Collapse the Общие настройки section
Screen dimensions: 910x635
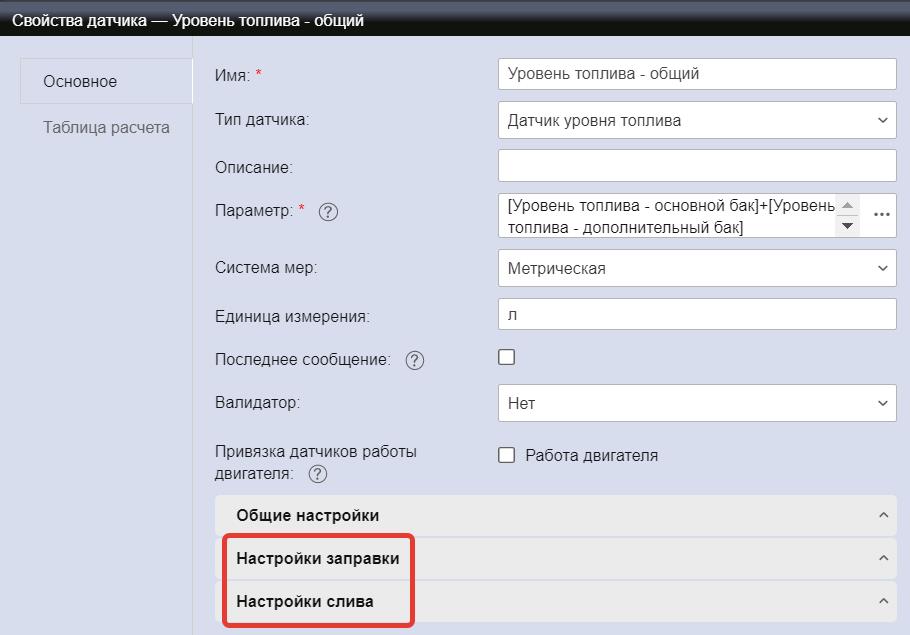883,516
